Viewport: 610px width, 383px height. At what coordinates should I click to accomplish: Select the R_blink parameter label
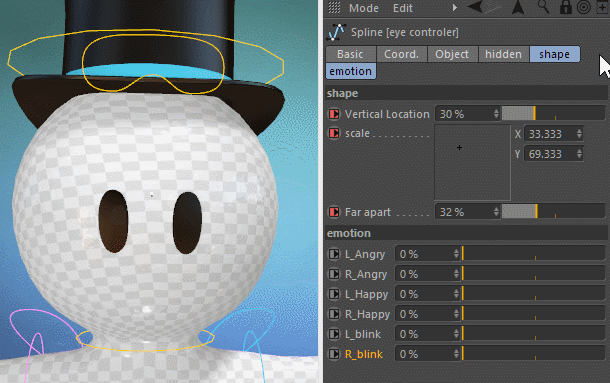click(364, 354)
